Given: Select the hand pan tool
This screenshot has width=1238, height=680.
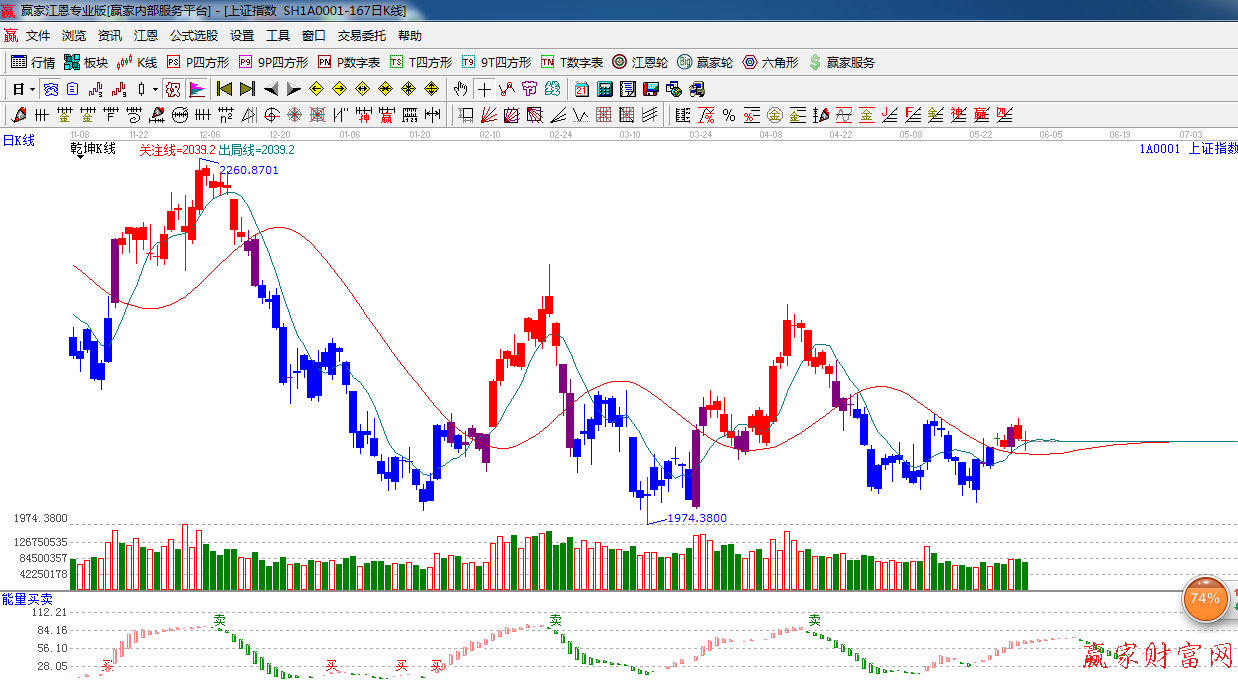Looking at the screenshot, I should (460, 89).
